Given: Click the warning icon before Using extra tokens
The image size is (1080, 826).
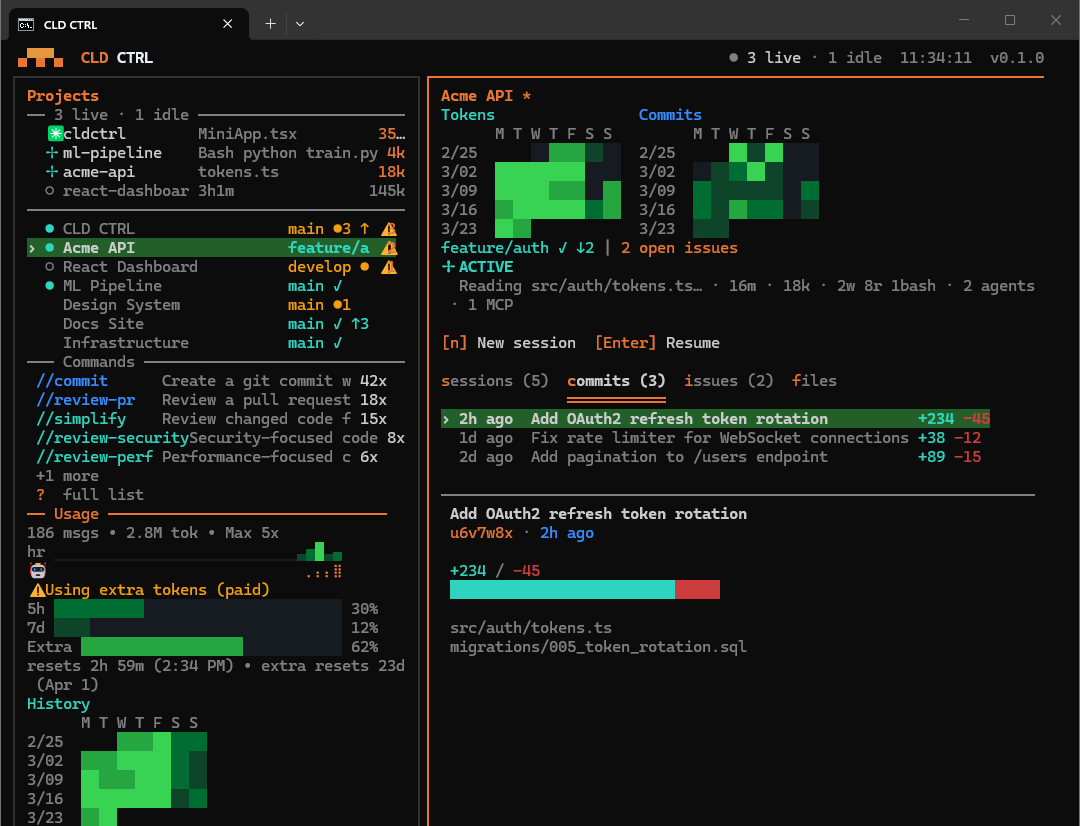Looking at the screenshot, I should tap(37, 590).
